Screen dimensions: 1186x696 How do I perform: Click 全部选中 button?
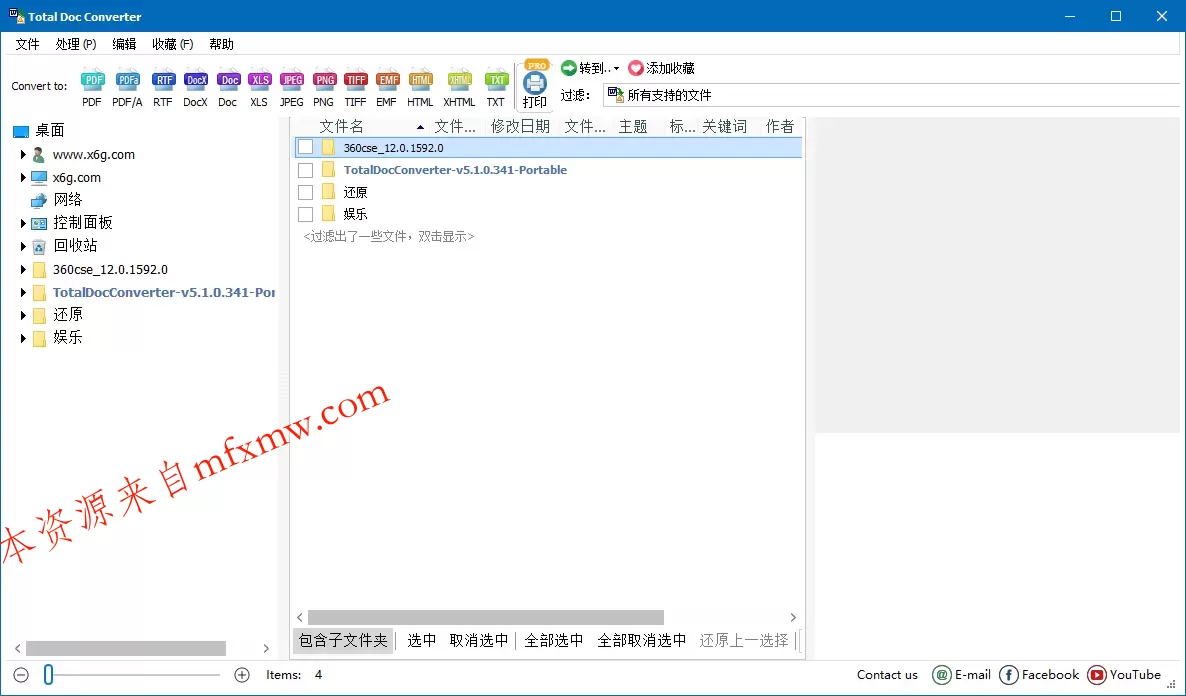[x=554, y=641]
